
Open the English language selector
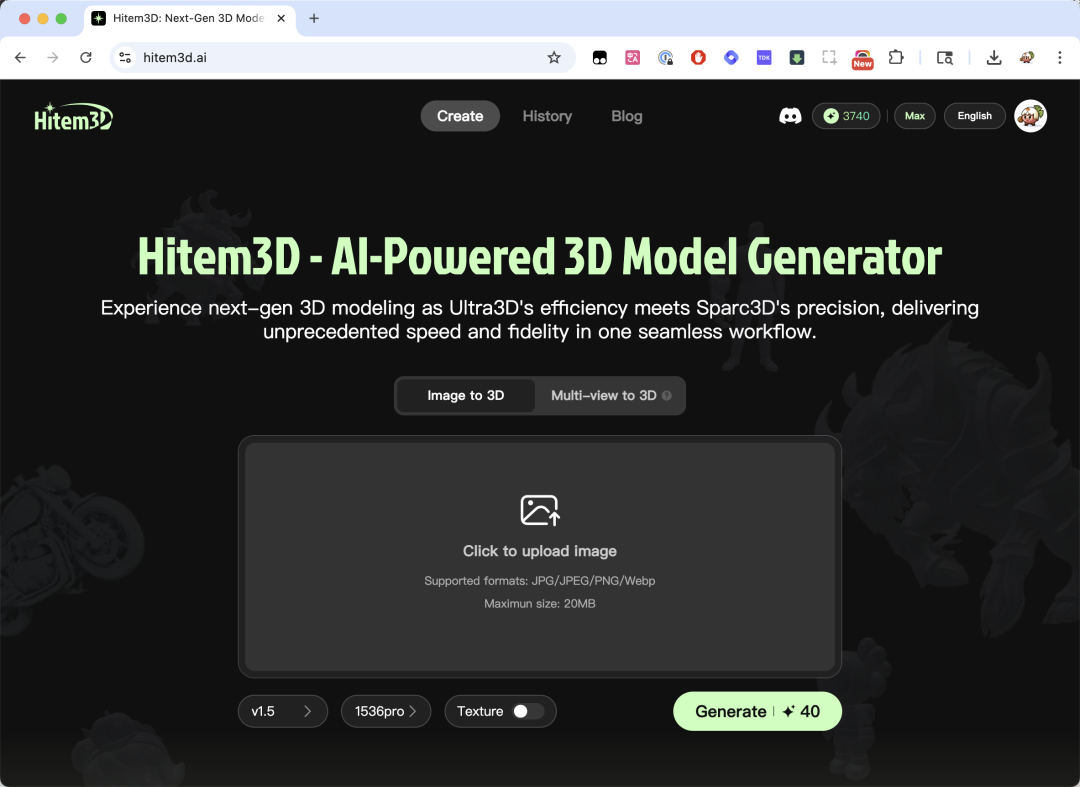975,116
